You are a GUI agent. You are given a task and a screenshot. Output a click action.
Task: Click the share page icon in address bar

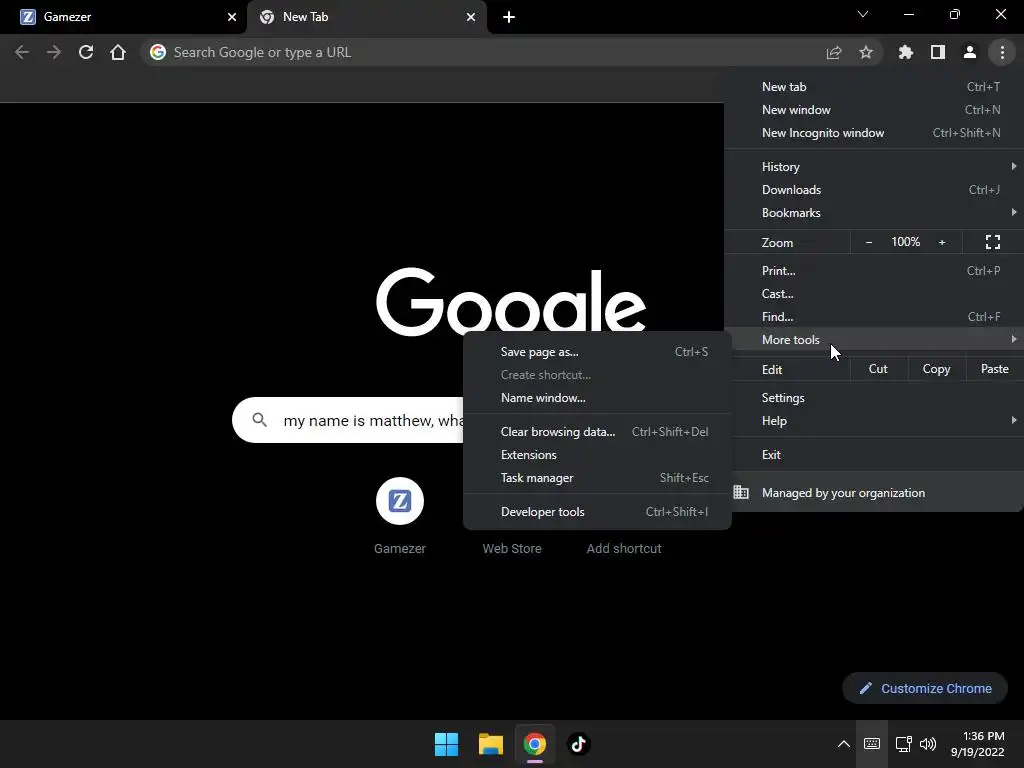[x=833, y=52]
